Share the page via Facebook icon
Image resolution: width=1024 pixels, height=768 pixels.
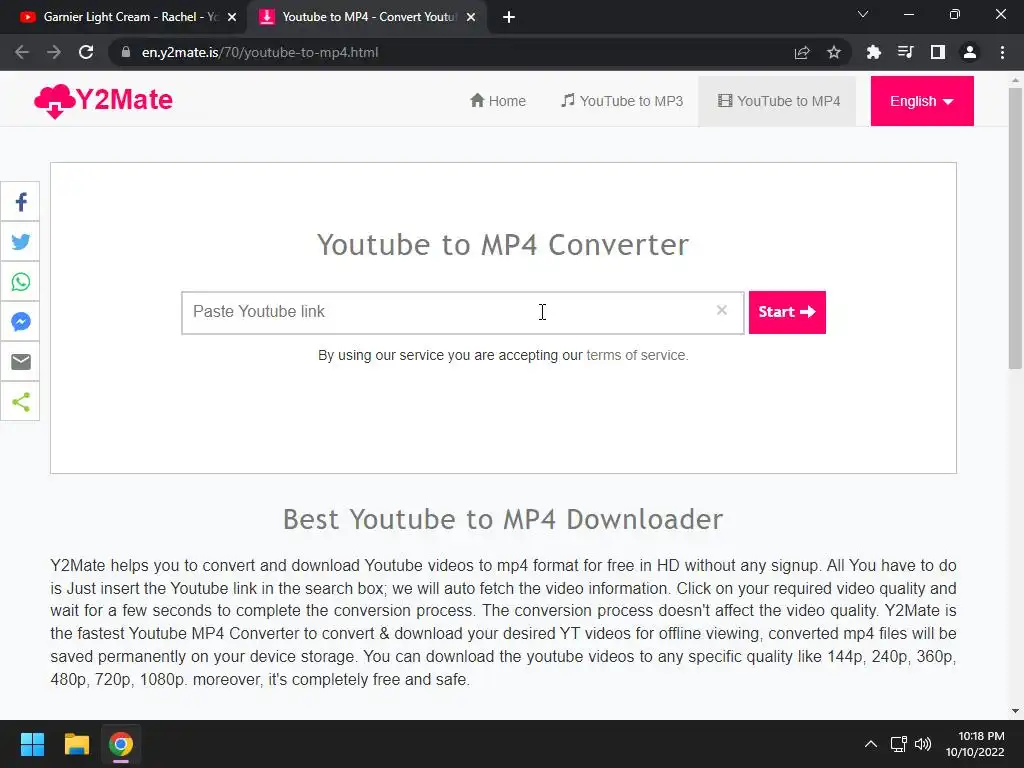20,202
